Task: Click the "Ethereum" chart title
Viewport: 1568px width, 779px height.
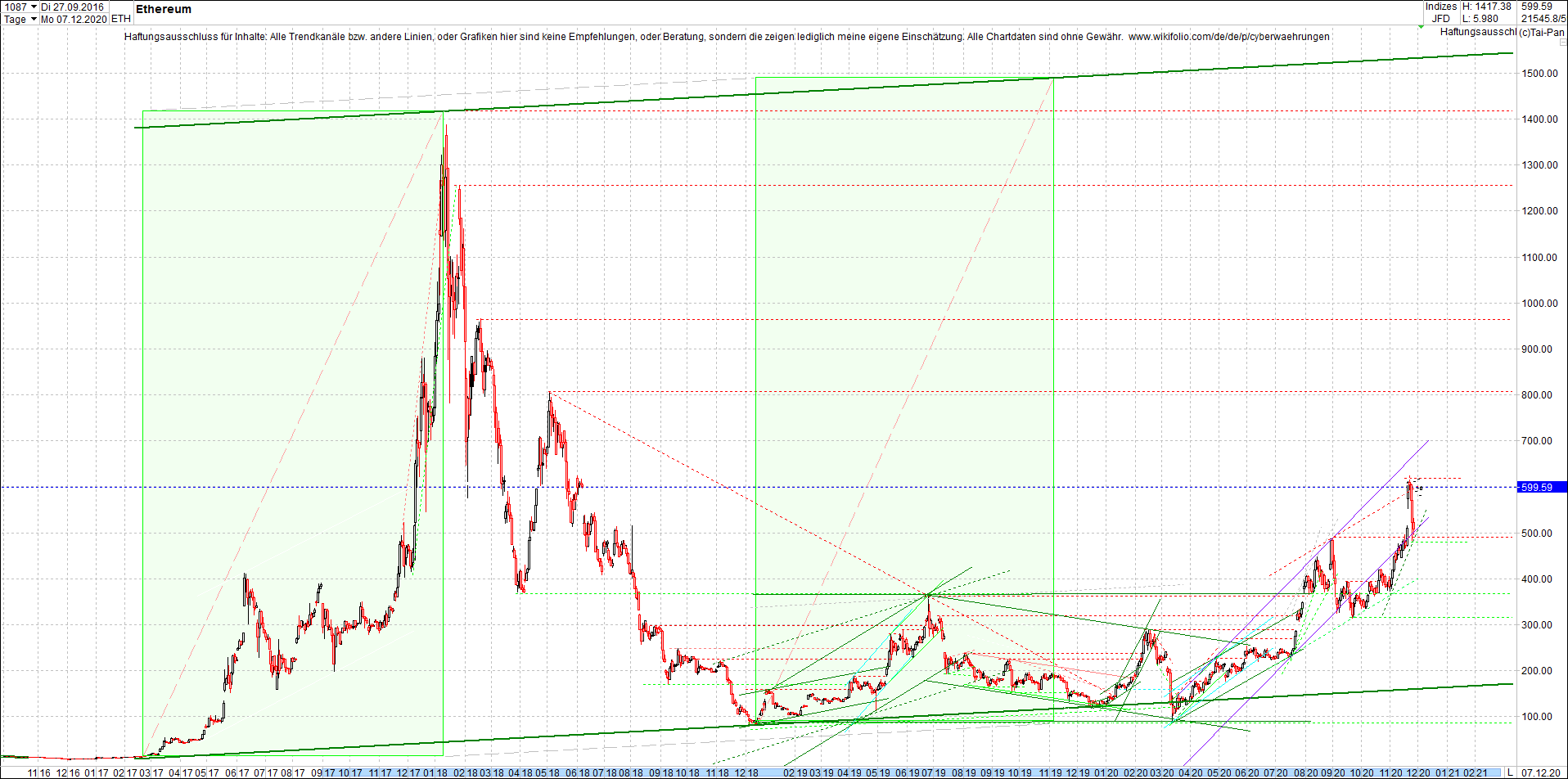Action: tap(163, 9)
